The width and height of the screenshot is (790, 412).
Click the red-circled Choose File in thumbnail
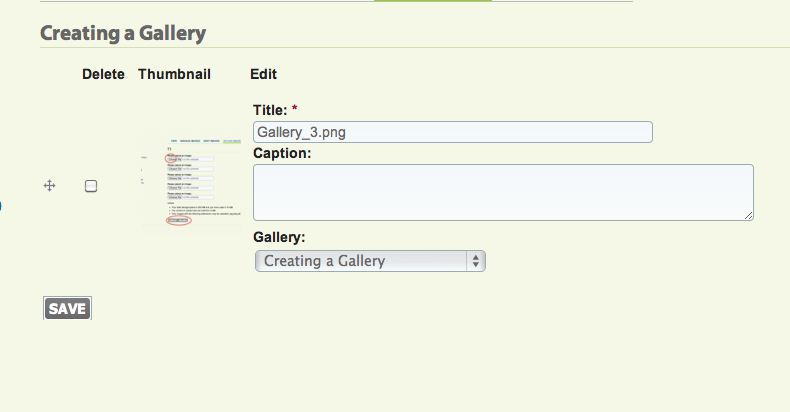[171, 159]
